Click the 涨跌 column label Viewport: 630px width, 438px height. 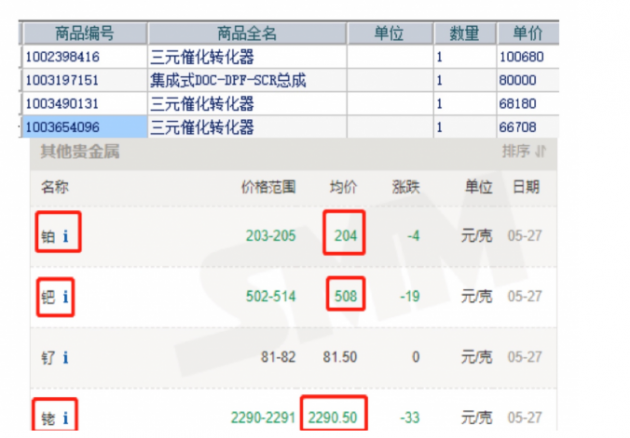pyautogui.click(x=406, y=187)
